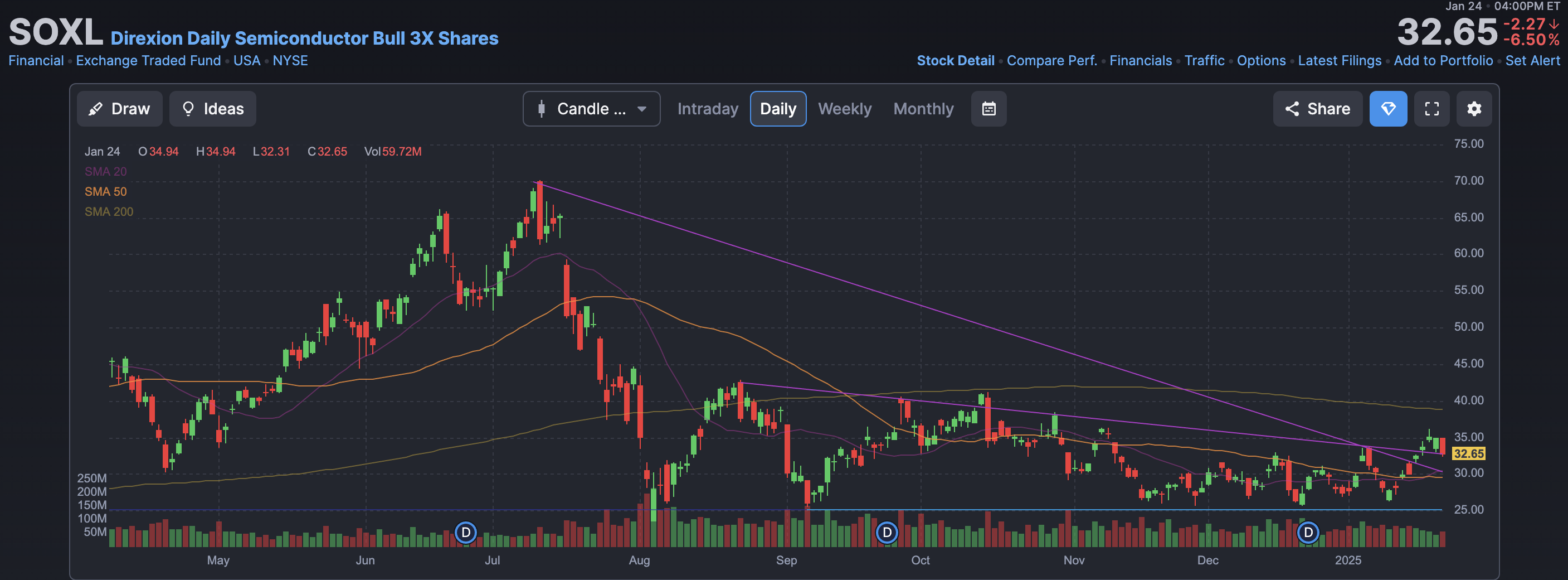Screen dimensions: 1568x580
Task: Click Set Alert link
Action: tap(1532, 61)
